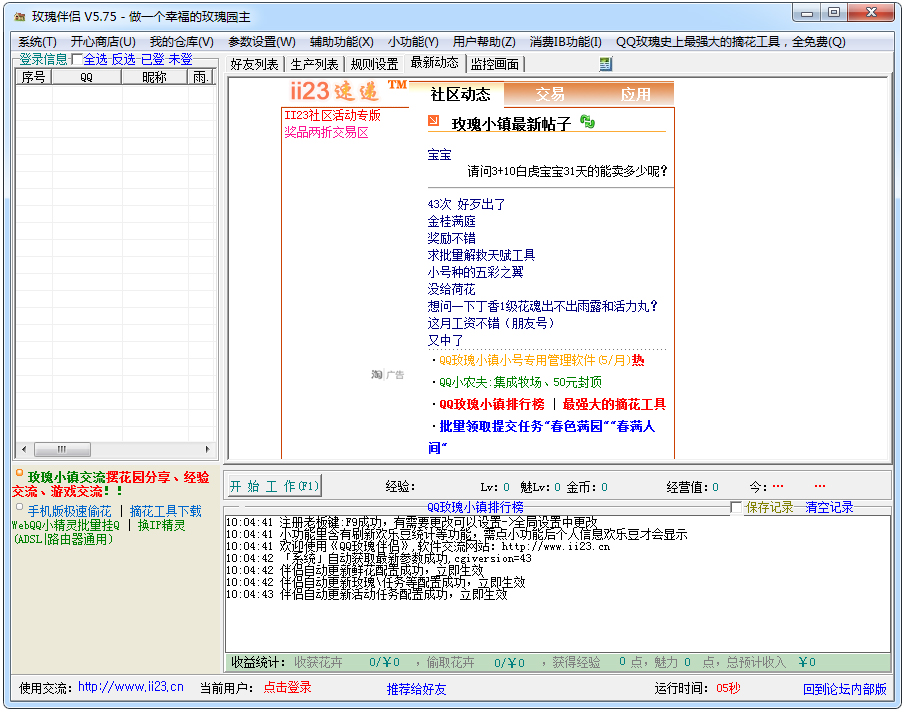The width and height of the screenshot is (907, 712).
Task: Click the WebQQ小精灵批量挂Q link
Action: point(65,525)
